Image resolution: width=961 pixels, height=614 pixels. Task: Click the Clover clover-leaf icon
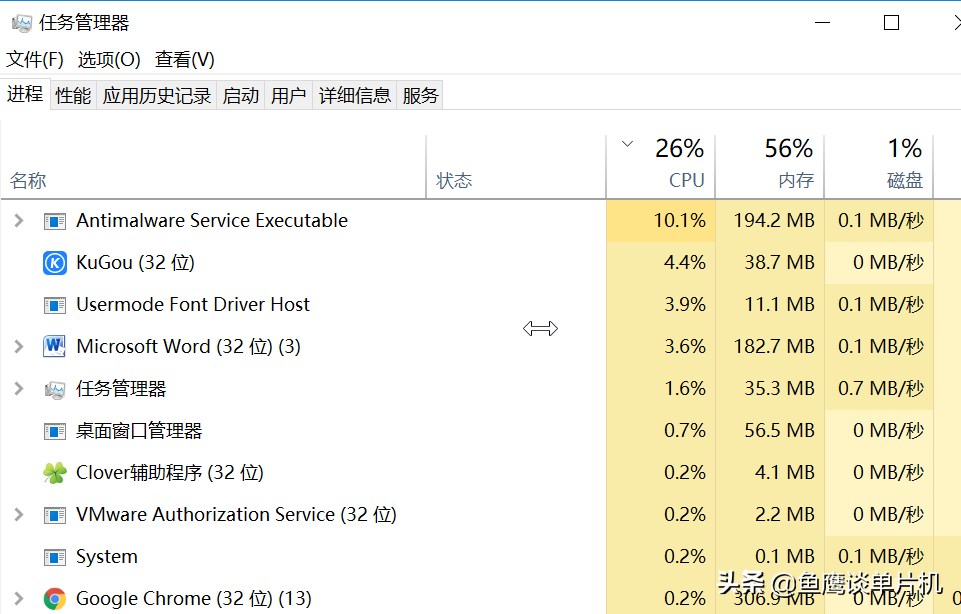pos(55,472)
